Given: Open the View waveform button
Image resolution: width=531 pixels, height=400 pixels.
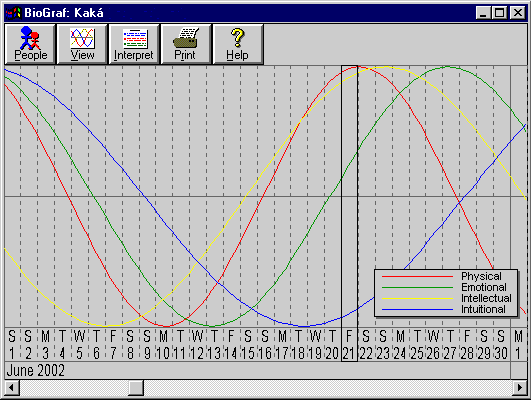Looking at the screenshot, I should (82, 44).
